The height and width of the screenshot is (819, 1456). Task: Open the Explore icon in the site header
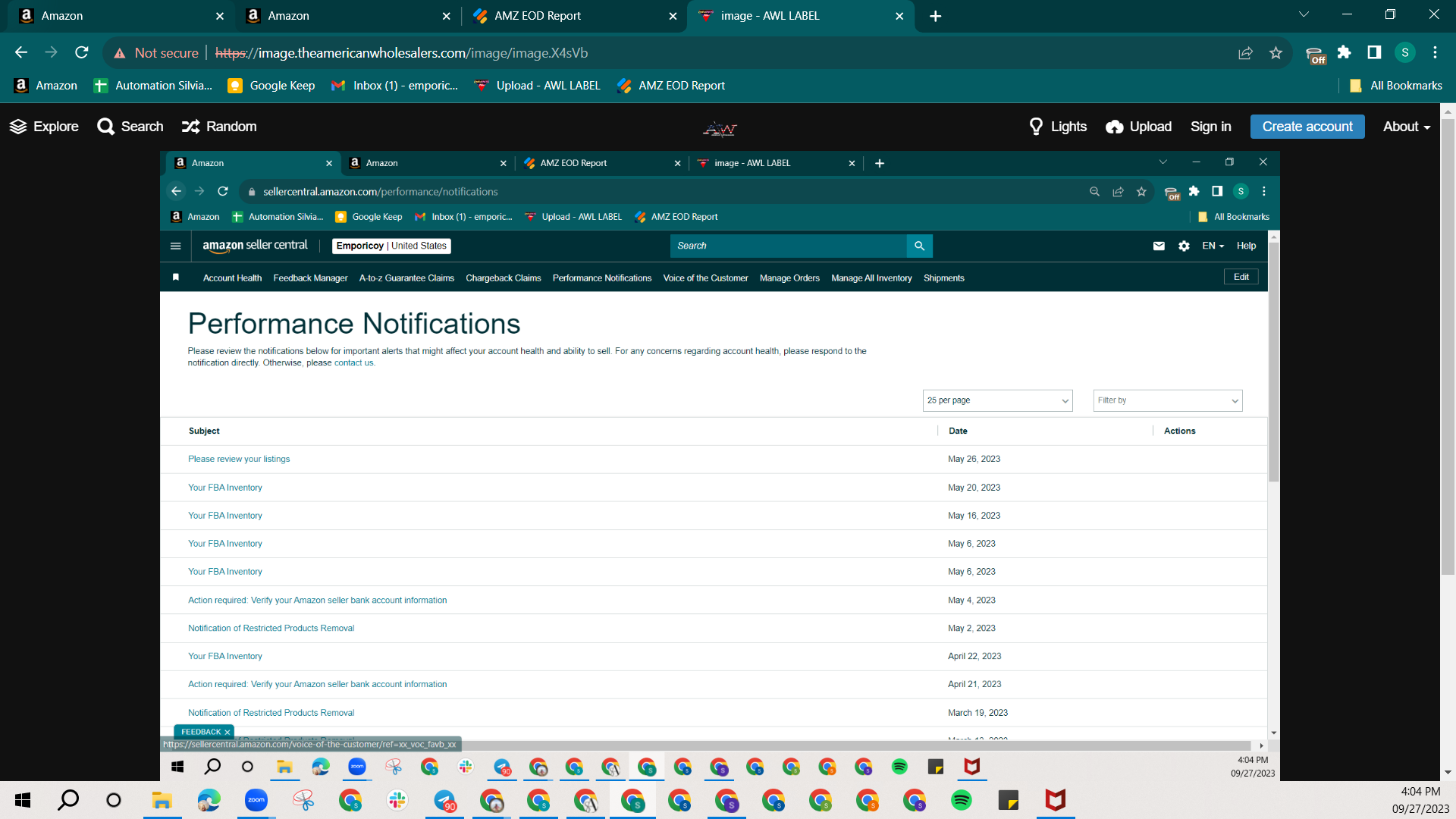44,127
